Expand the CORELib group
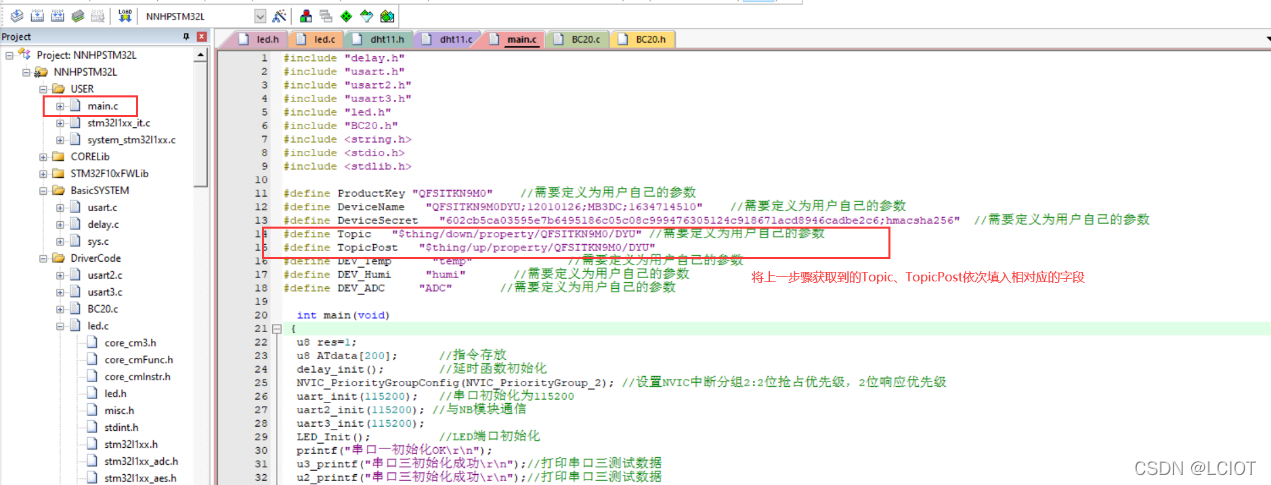Viewport: 1271px width, 485px height. point(44,156)
